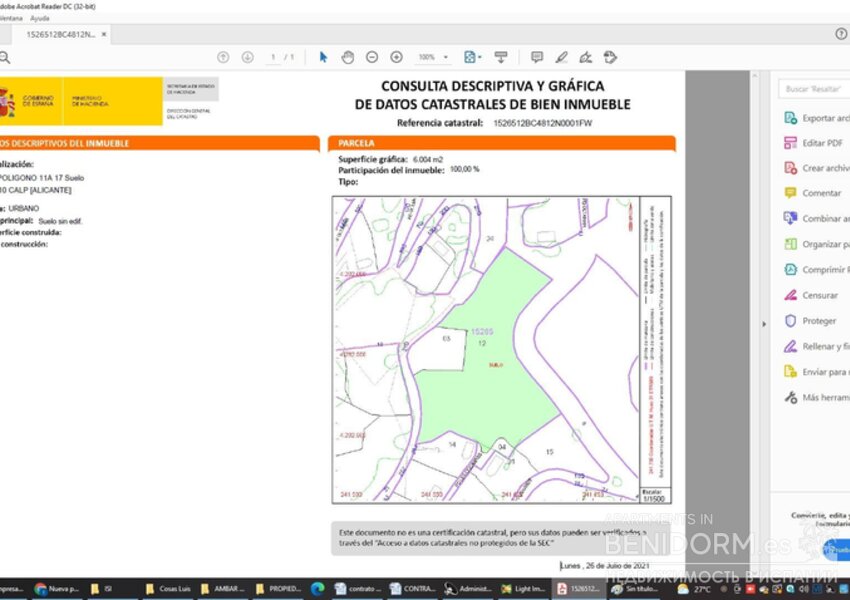Screen dimensions: 850x600
Task: Select the arrow selection tool
Action: [323, 57]
